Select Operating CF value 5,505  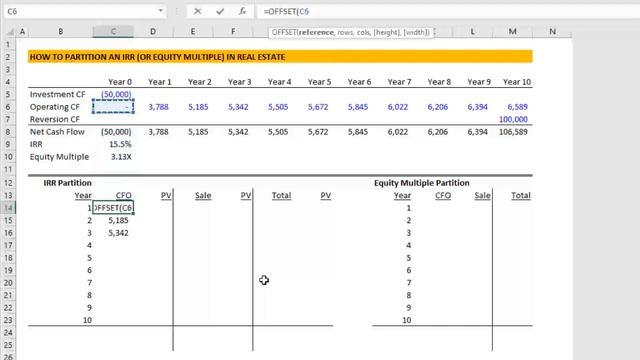tap(278, 107)
